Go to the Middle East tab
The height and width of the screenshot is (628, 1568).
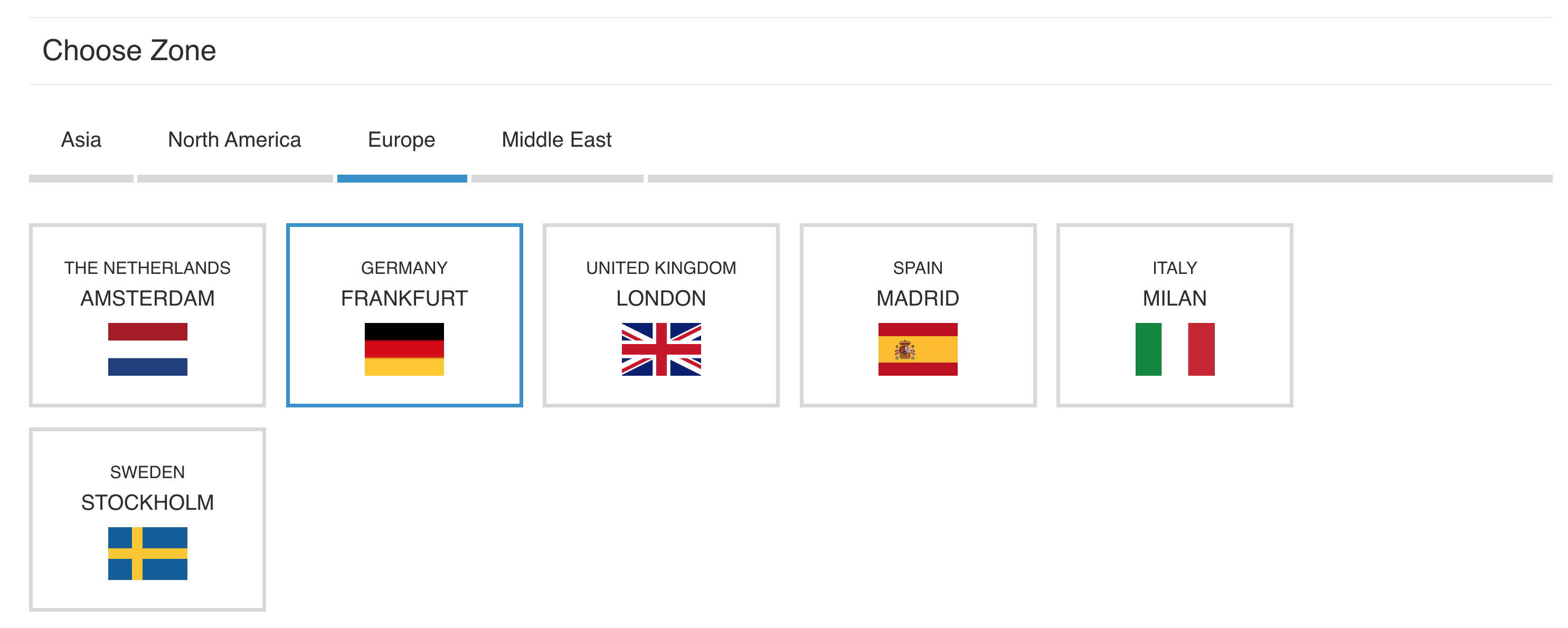(556, 140)
